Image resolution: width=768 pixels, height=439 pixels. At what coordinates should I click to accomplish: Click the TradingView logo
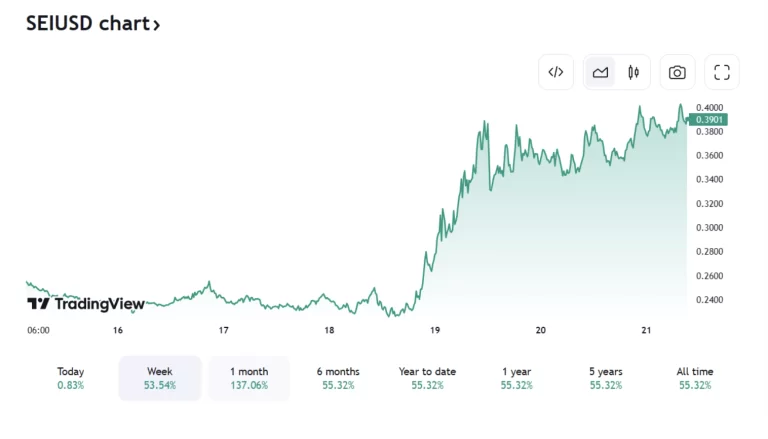(x=86, y=304)
